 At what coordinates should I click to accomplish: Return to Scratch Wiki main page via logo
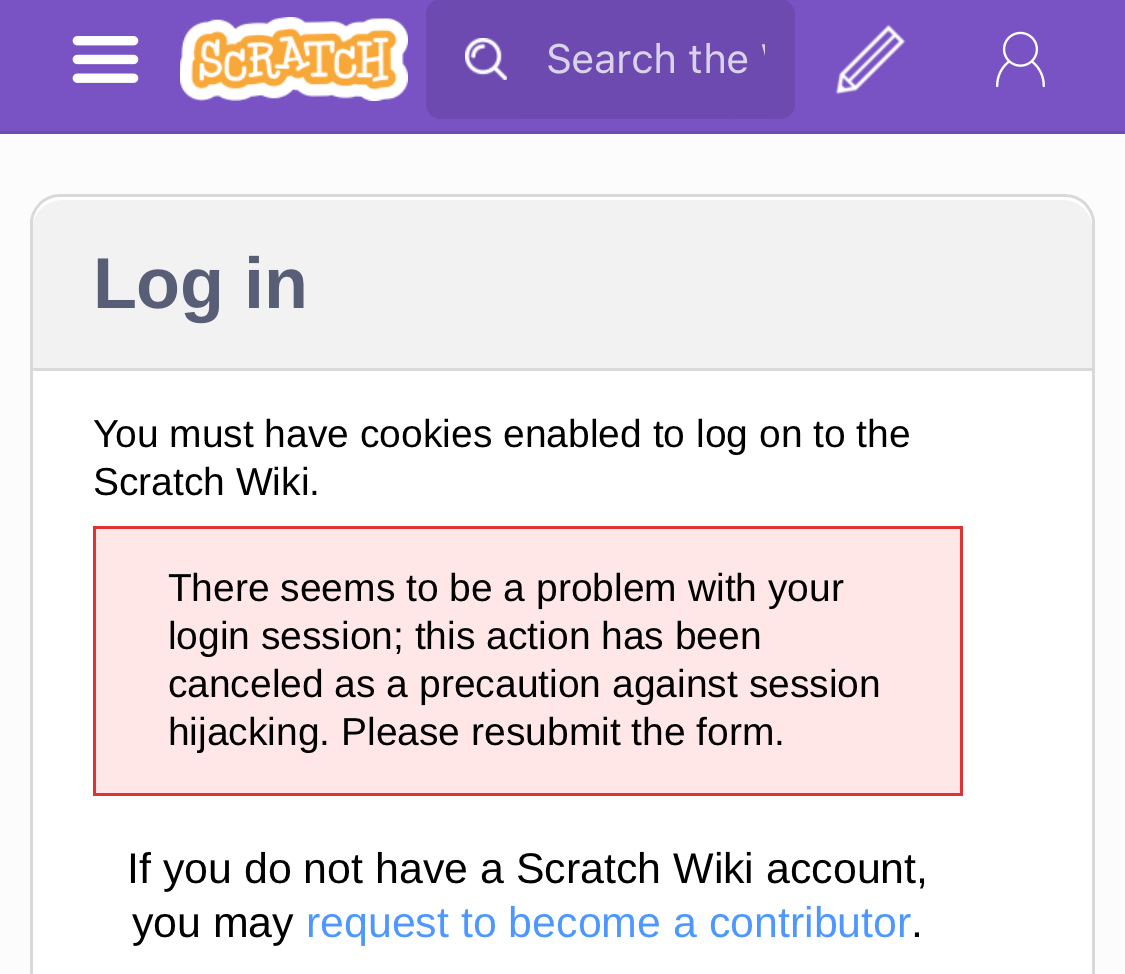(293, 59)
